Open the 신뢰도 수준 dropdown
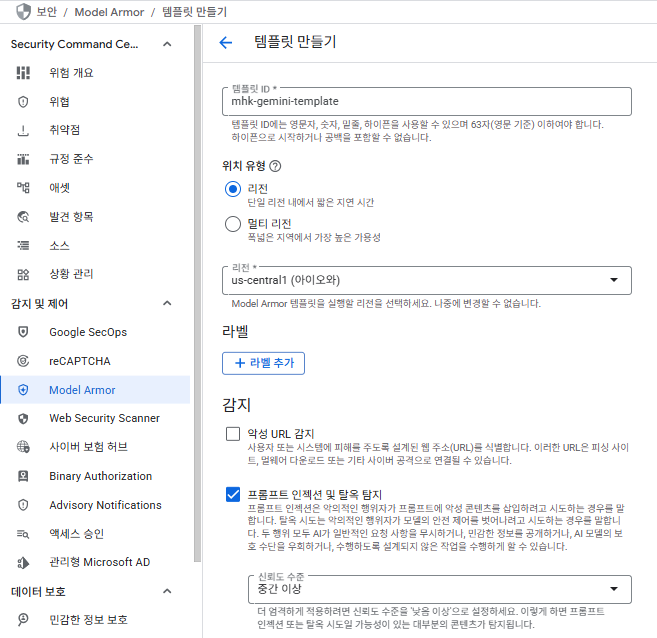The height and width of the screenshot is (638, 657). [440, 589]
